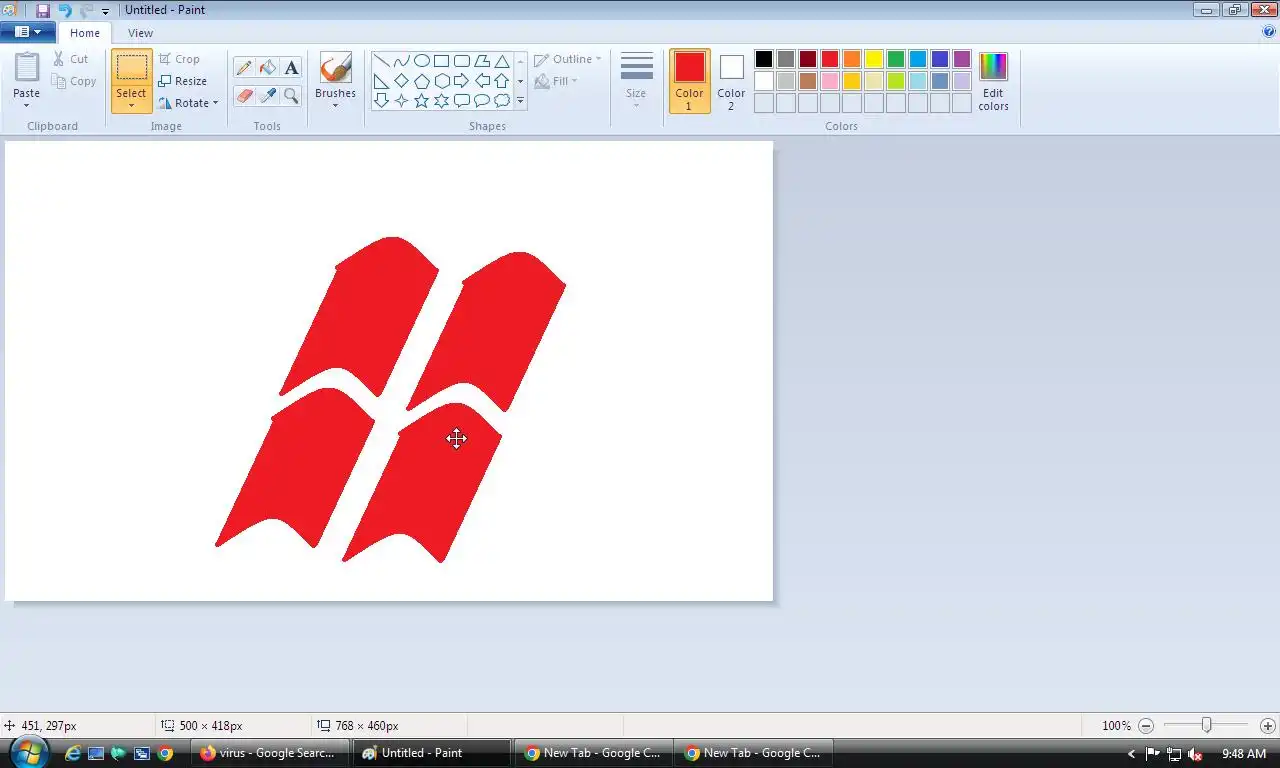Open the Windows Start orb
Image resolution: width=1280 pixels, height=768 pixels.
tap(27, 752)
